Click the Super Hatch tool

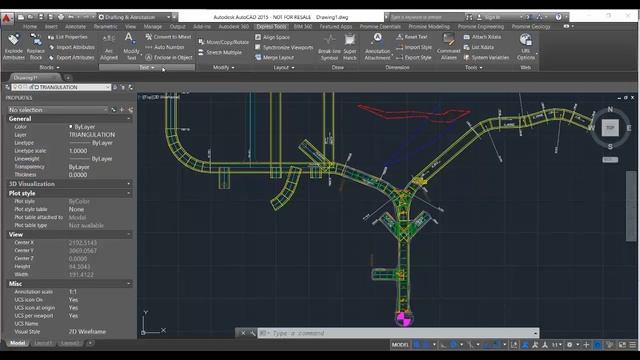point(350,47)
